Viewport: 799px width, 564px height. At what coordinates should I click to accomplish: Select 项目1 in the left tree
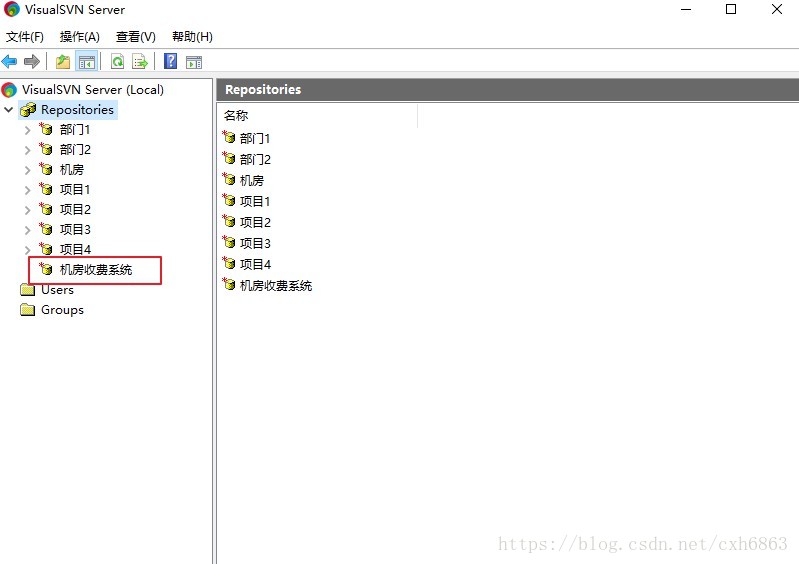pos(75,189)
